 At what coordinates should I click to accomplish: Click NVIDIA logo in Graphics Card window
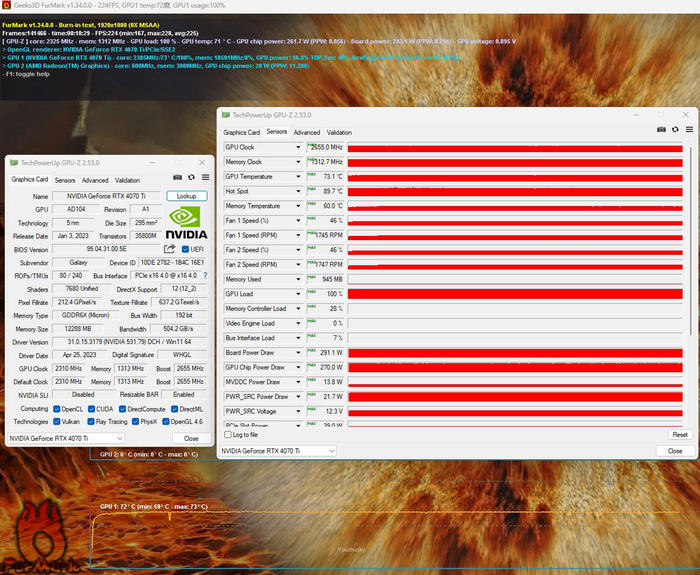186,223
